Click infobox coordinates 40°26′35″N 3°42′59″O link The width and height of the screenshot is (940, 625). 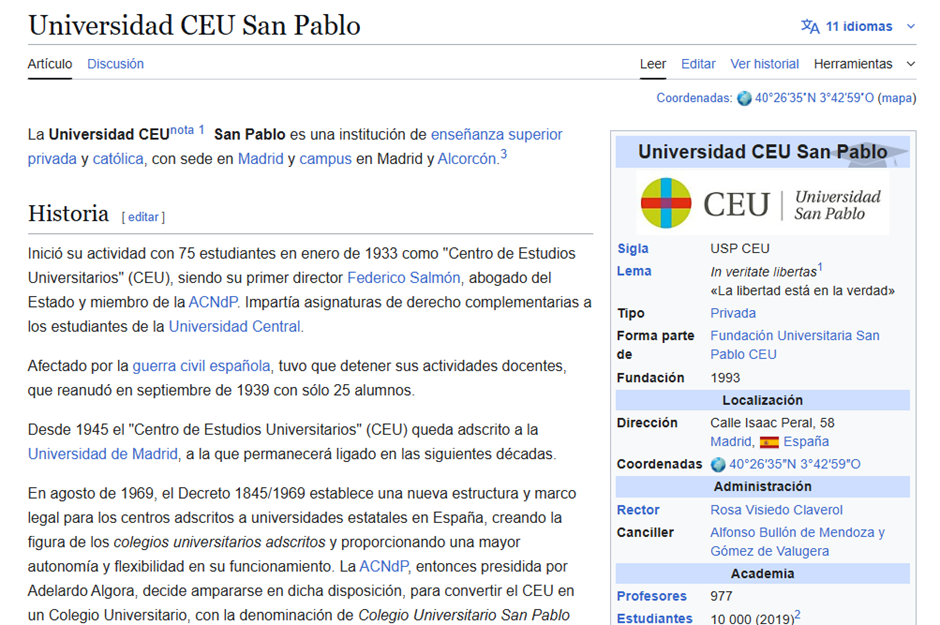pyautogui.click(x=794, y=464)
